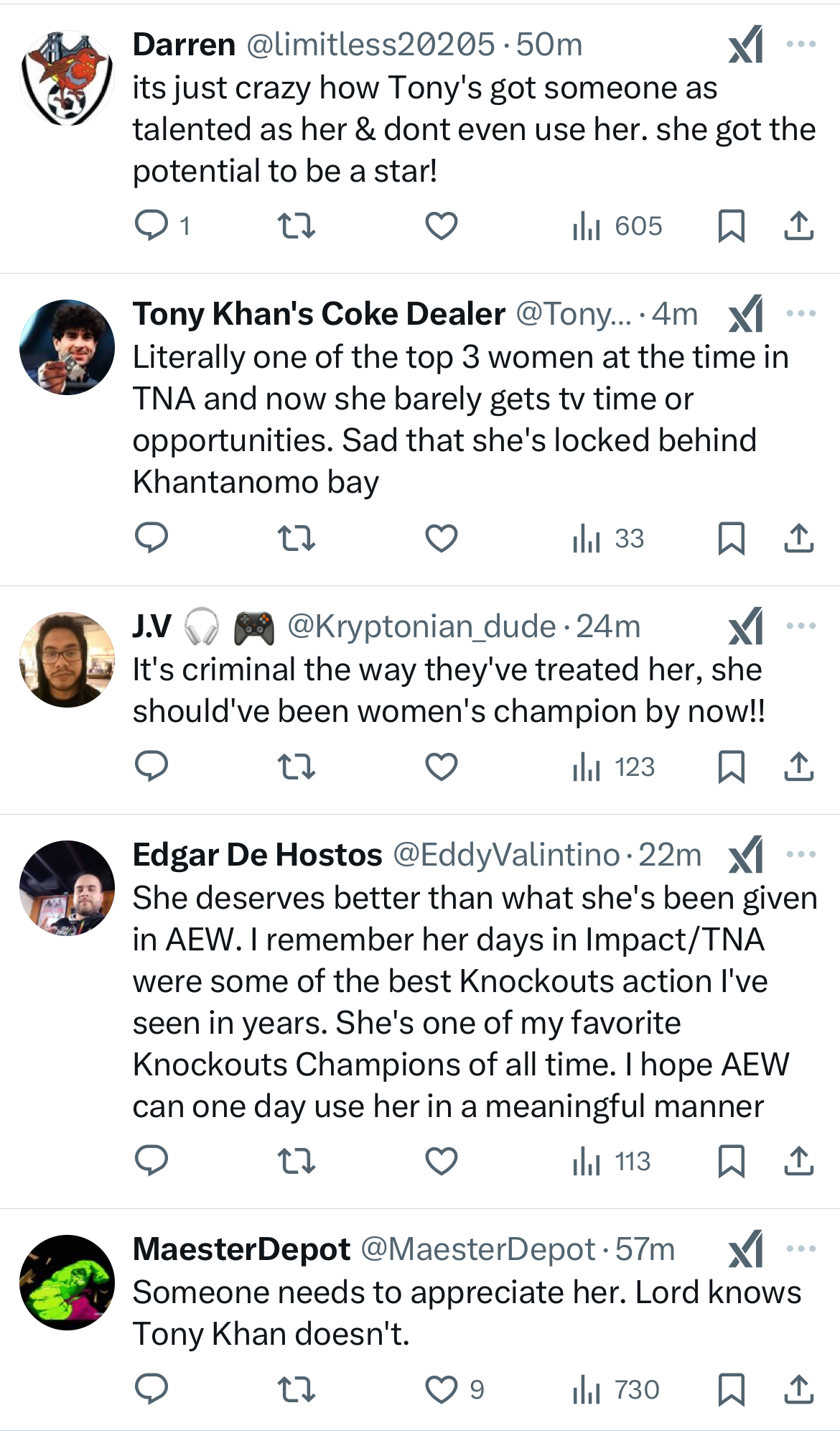Open @Kryptonian_dude profile handle
This screenshot has height=1431, width=840.
[421, 626]
